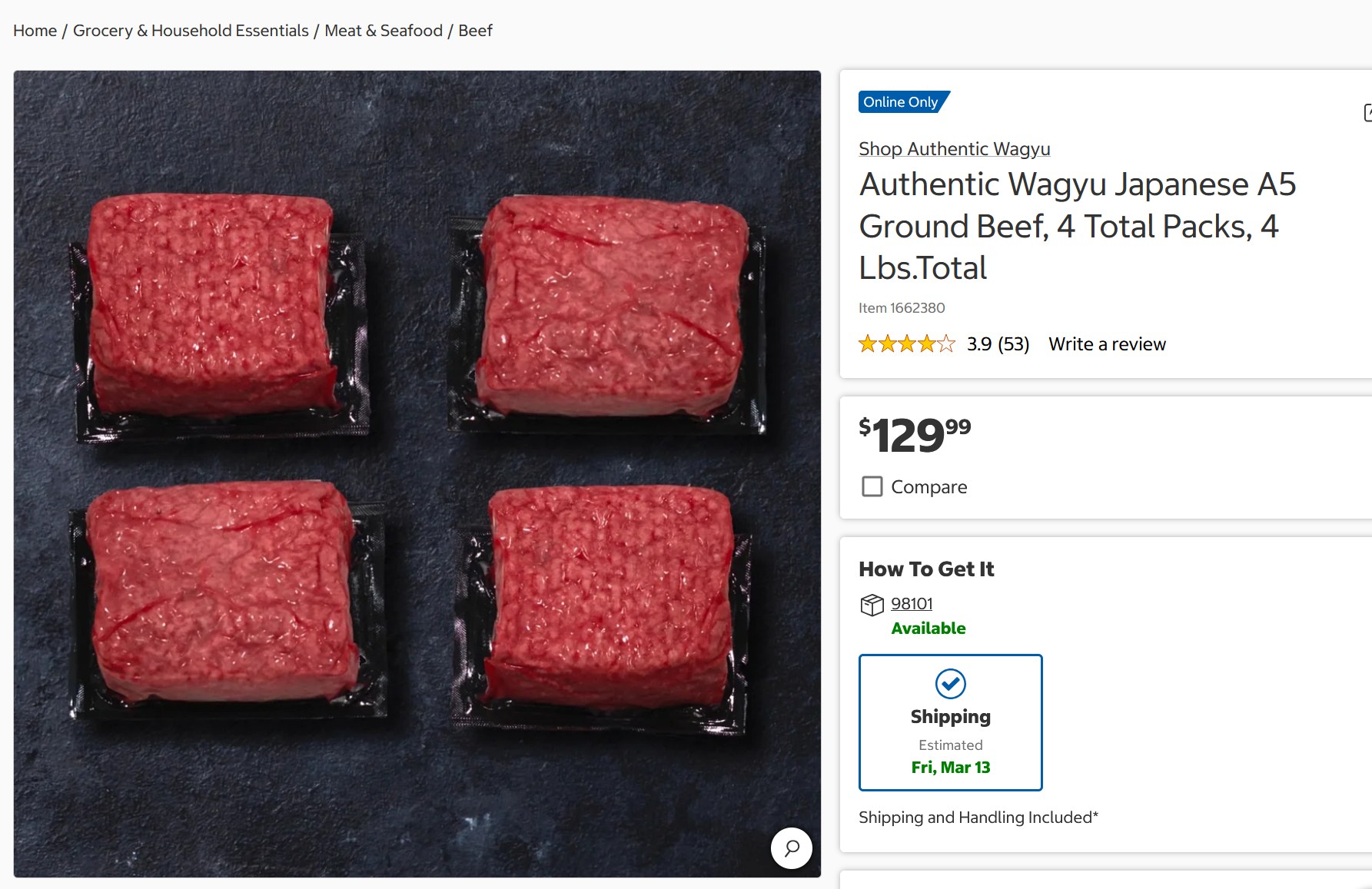Image resolution: width=1372 pixels, height=889 pixels.
Task: Click the Authentic Wagyu Japanese A5 product title
Action: (1077, 226)
